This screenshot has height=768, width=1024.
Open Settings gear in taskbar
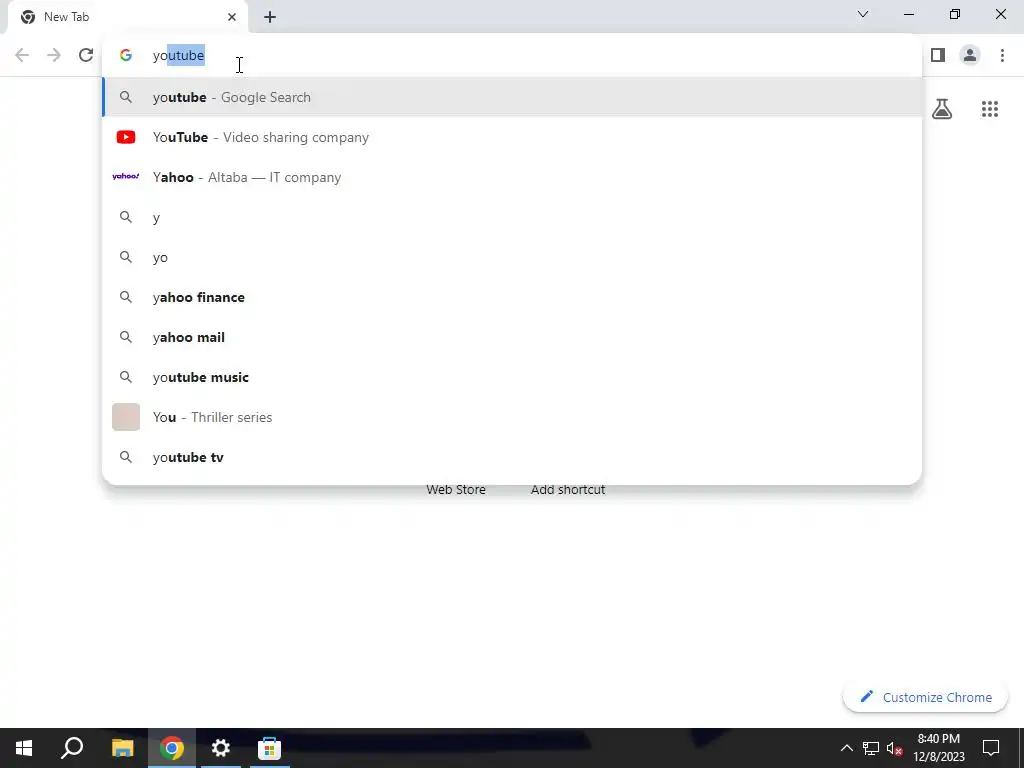point(221,748)
